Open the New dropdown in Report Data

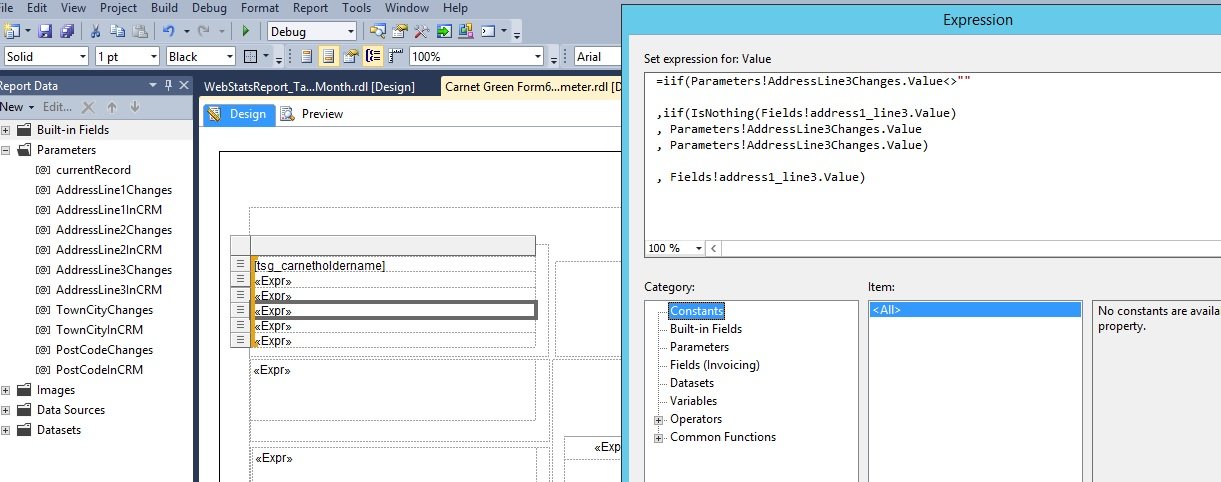[19, 107]
